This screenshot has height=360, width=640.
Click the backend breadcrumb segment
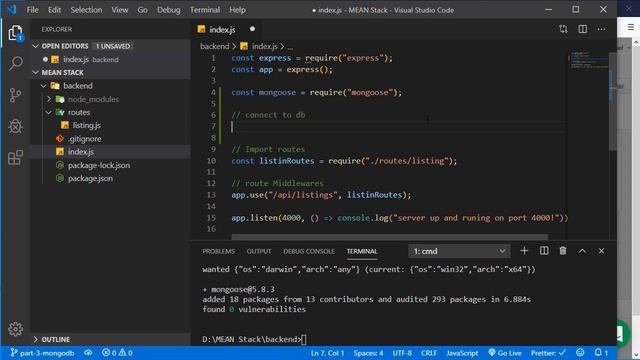coord(214,46)
